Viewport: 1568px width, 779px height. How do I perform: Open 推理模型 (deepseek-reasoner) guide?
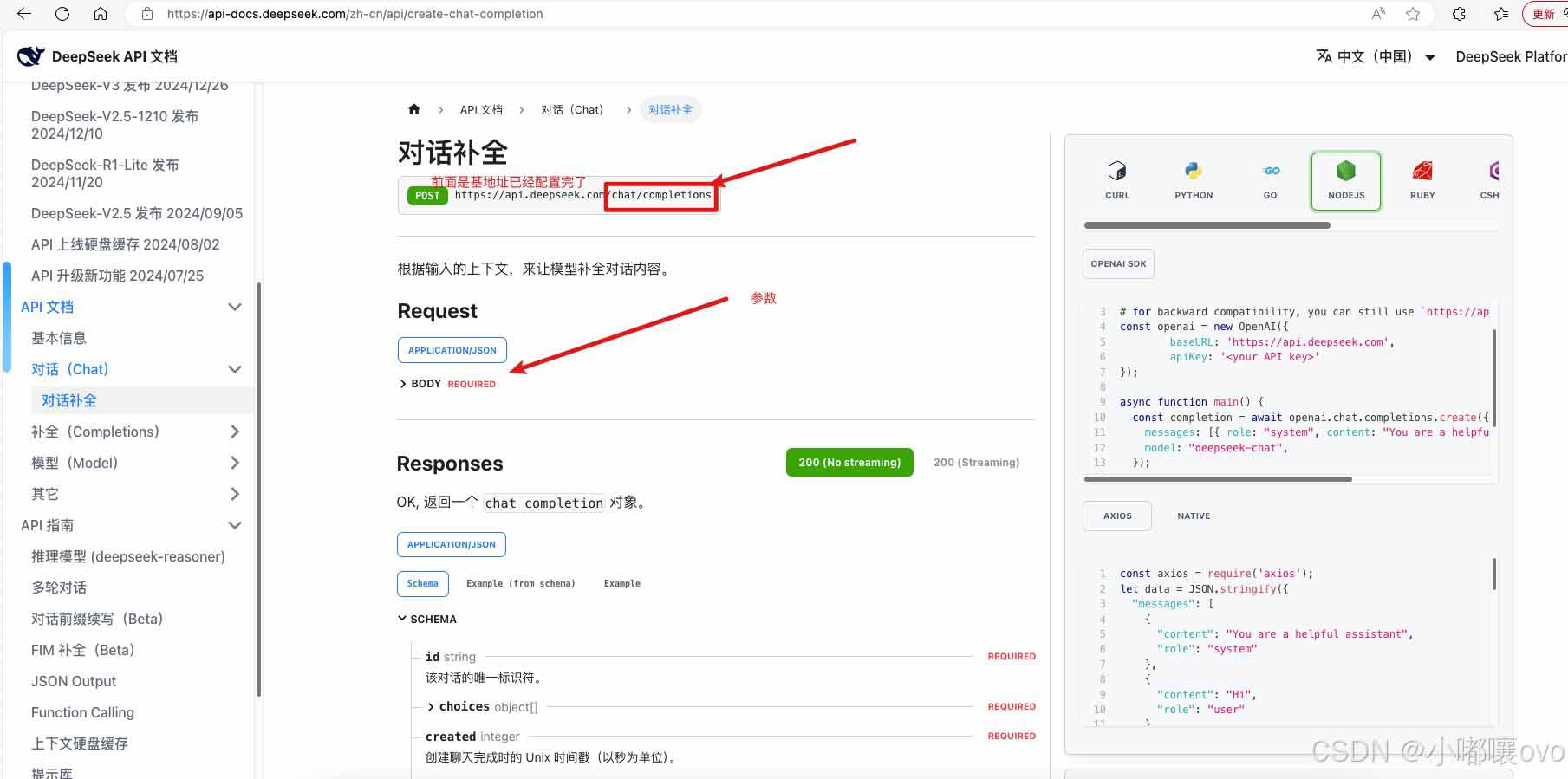pos(128,556)
